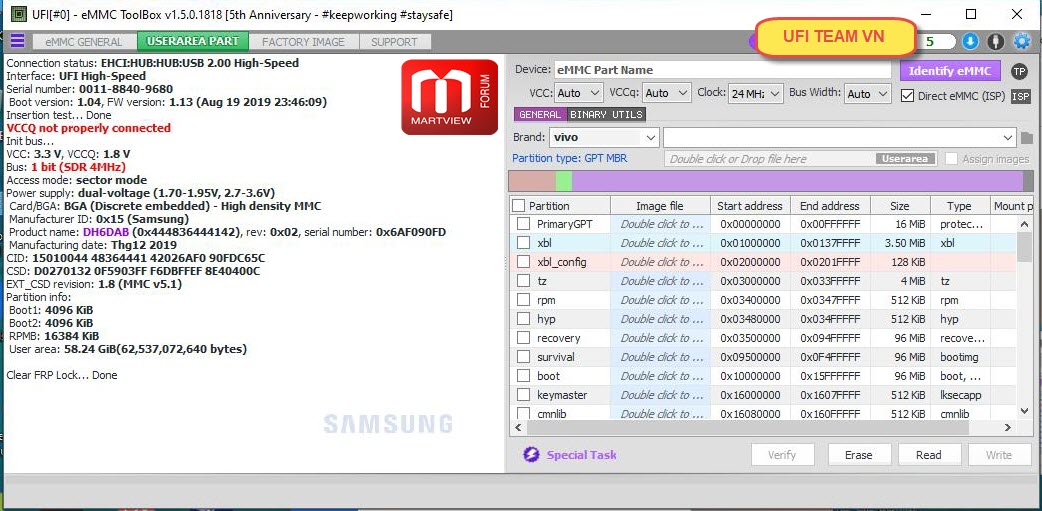This screenshot has width=1042, height=511.
Task: Click the eMMC Part Name device field
Action: pyautogui.click(x=722, y=70)
